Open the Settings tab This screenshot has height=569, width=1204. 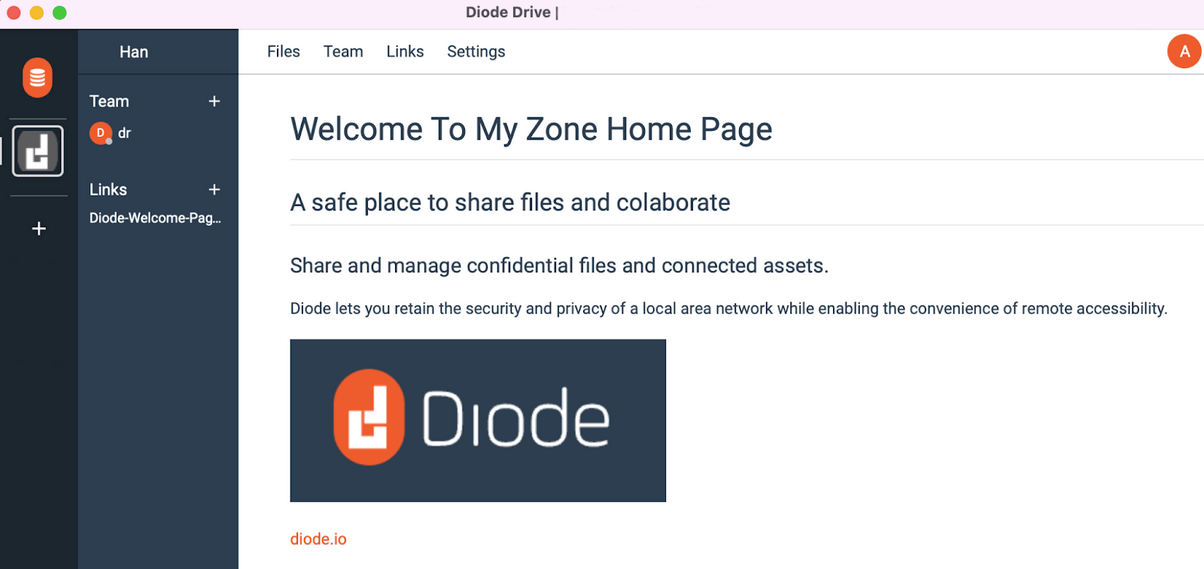476,51
